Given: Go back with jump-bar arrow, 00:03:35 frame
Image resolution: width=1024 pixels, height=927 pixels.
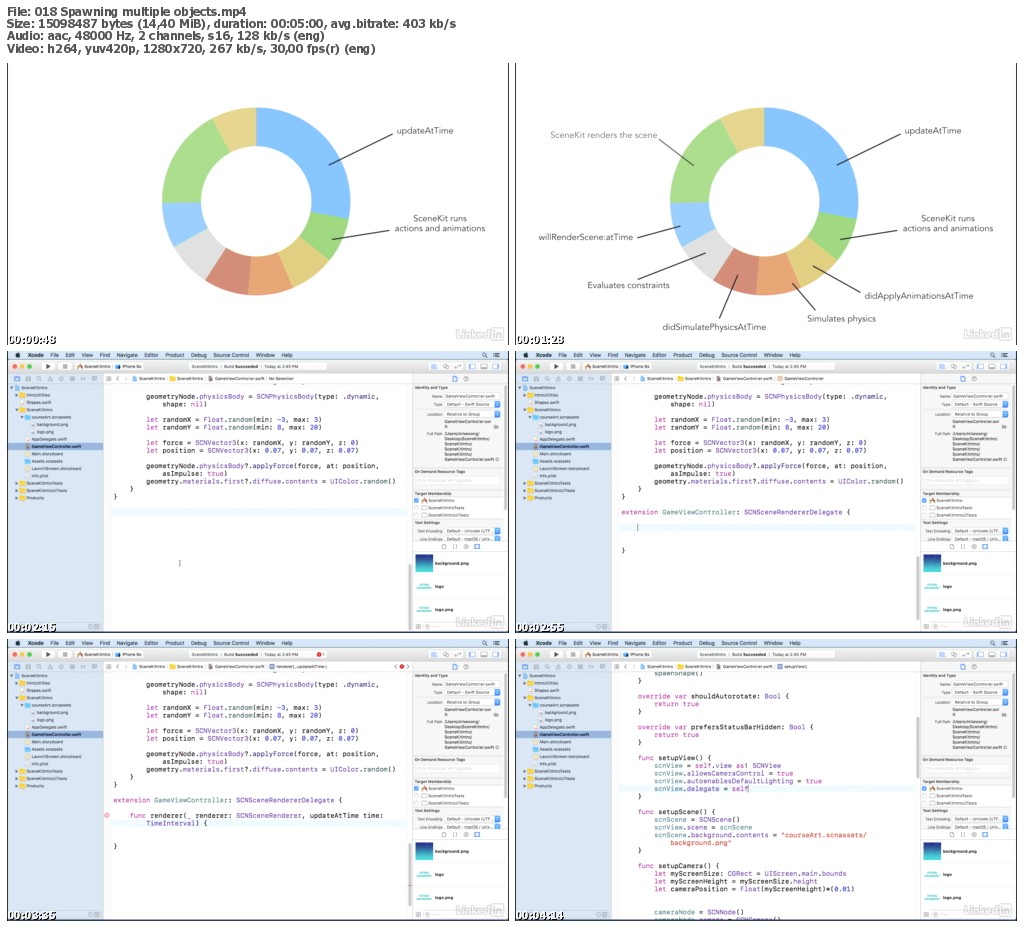Looking at the screenshot, I should (118, 666).
